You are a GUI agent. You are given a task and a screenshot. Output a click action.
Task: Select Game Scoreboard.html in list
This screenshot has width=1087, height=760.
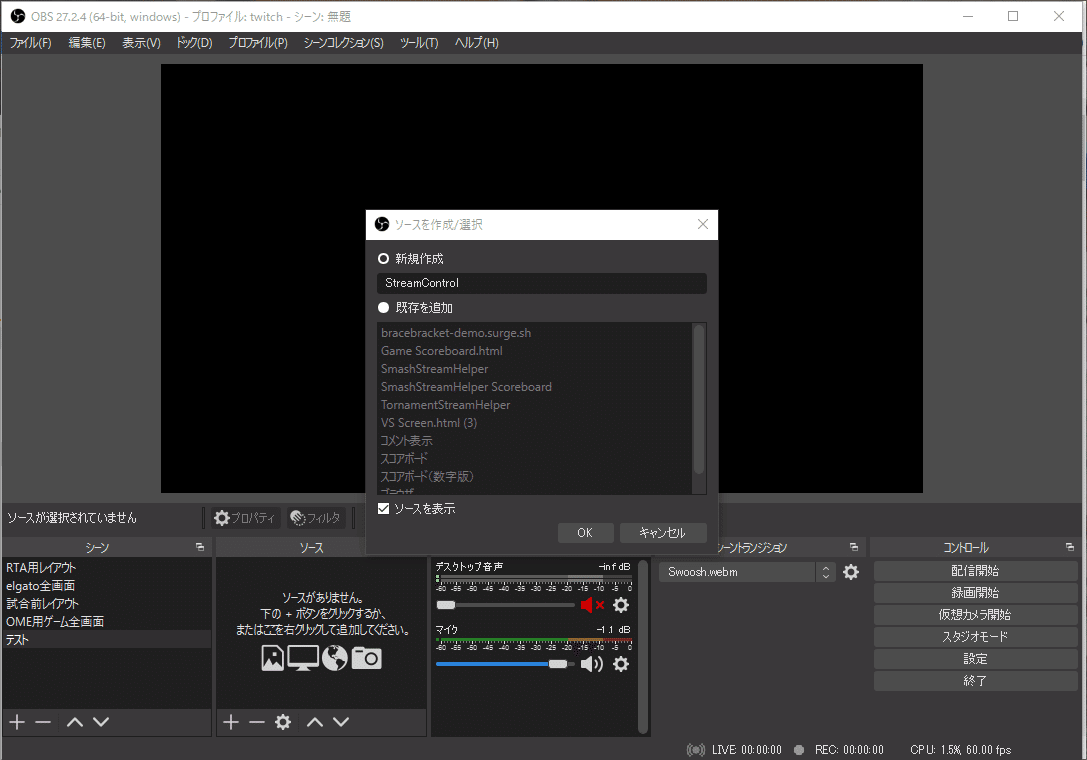[x=535, y=351]
